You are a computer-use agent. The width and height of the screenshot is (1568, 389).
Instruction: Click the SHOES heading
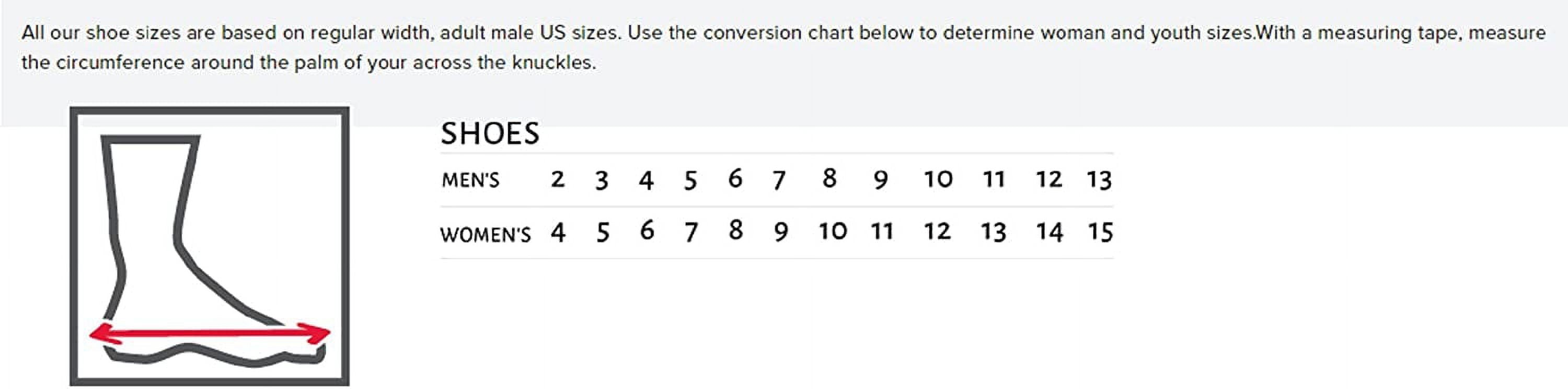click(490, 134)
